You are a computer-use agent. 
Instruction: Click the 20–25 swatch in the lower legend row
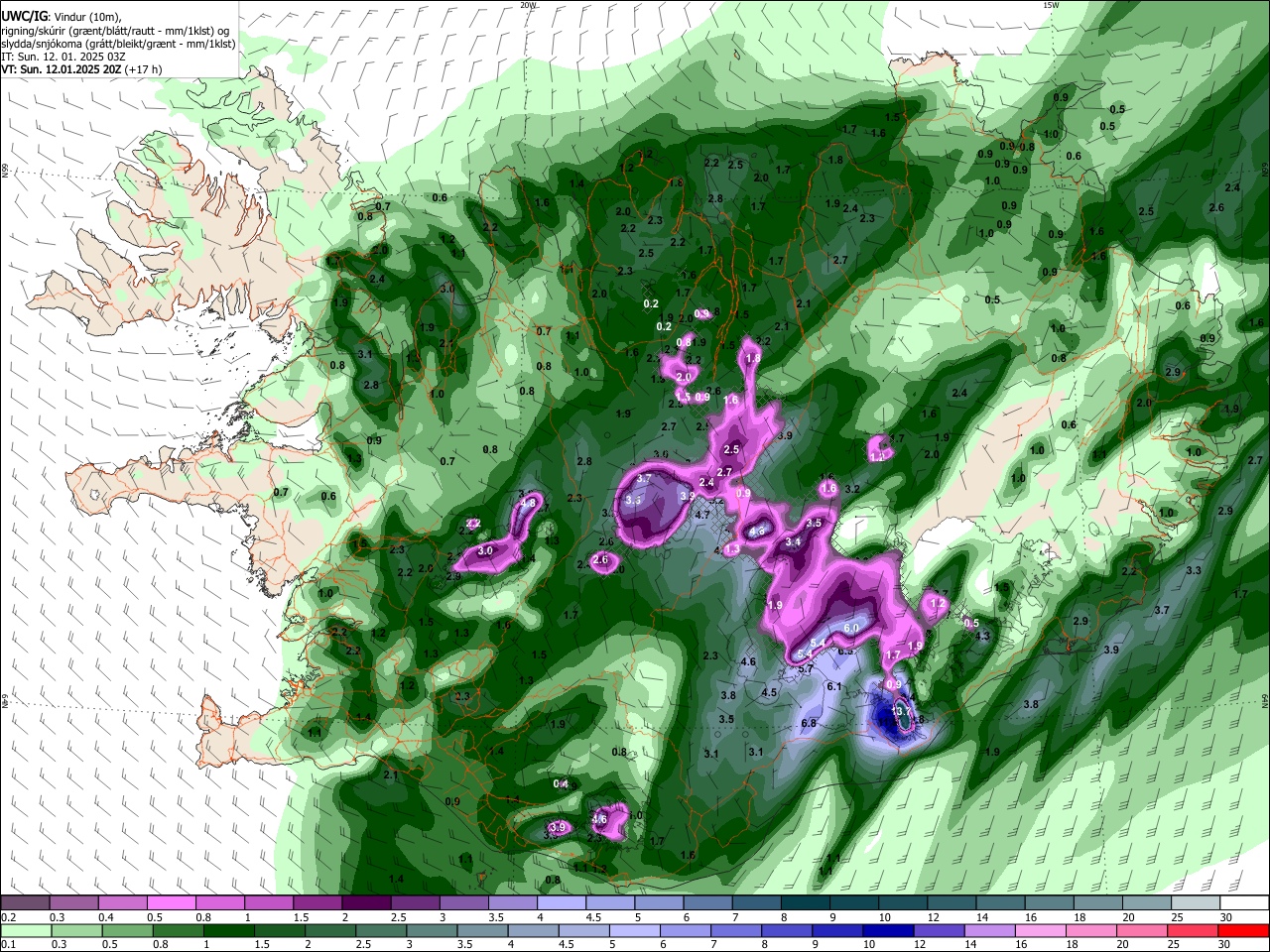pyautogui.click(x=1143, y=930)
